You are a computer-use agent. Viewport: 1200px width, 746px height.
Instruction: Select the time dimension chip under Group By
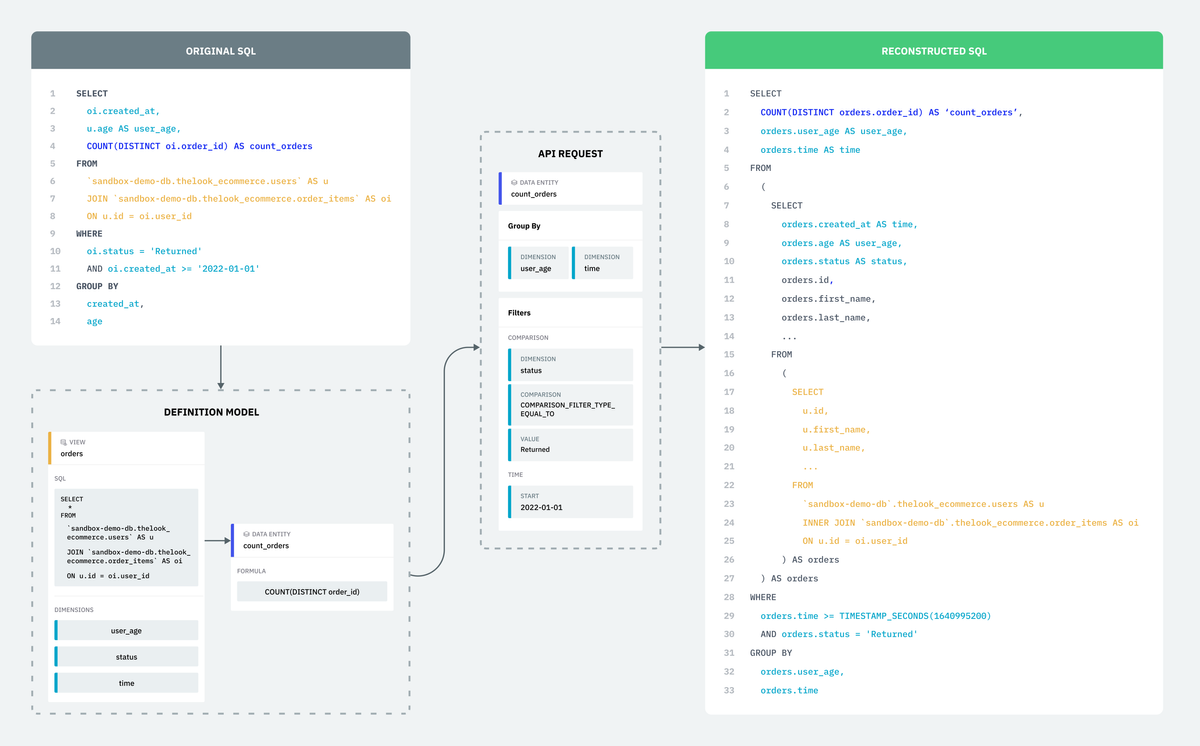pos(601,262)
